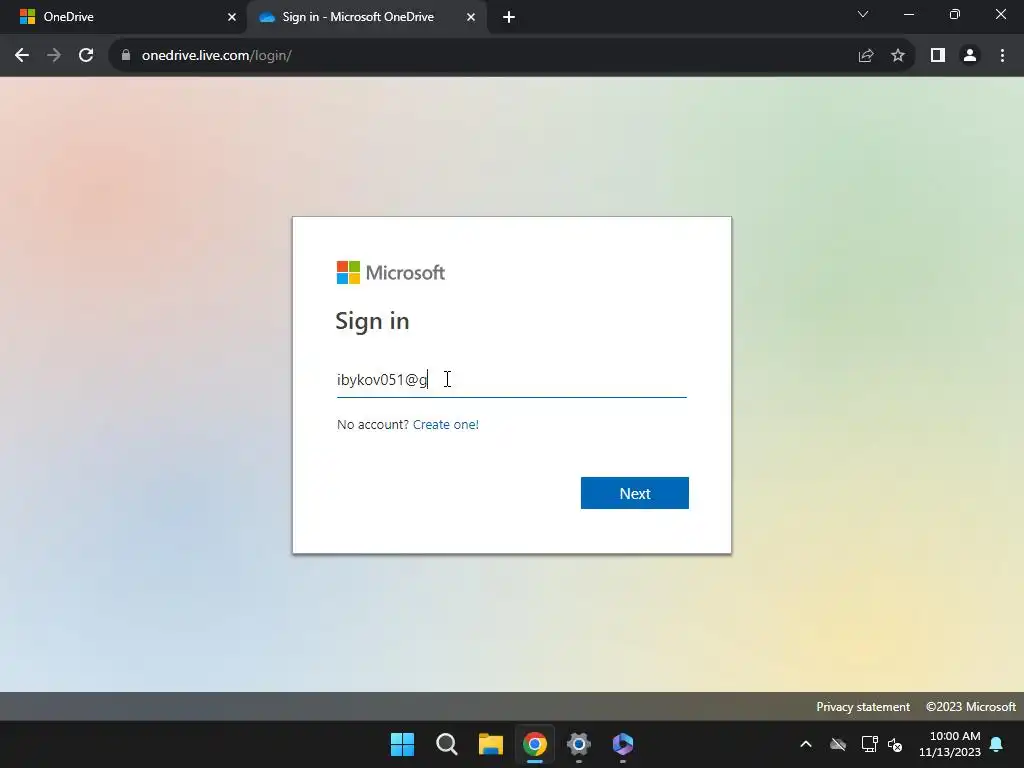View site information via lock icon
The image size is (1024, 768).
pos(126,56)
